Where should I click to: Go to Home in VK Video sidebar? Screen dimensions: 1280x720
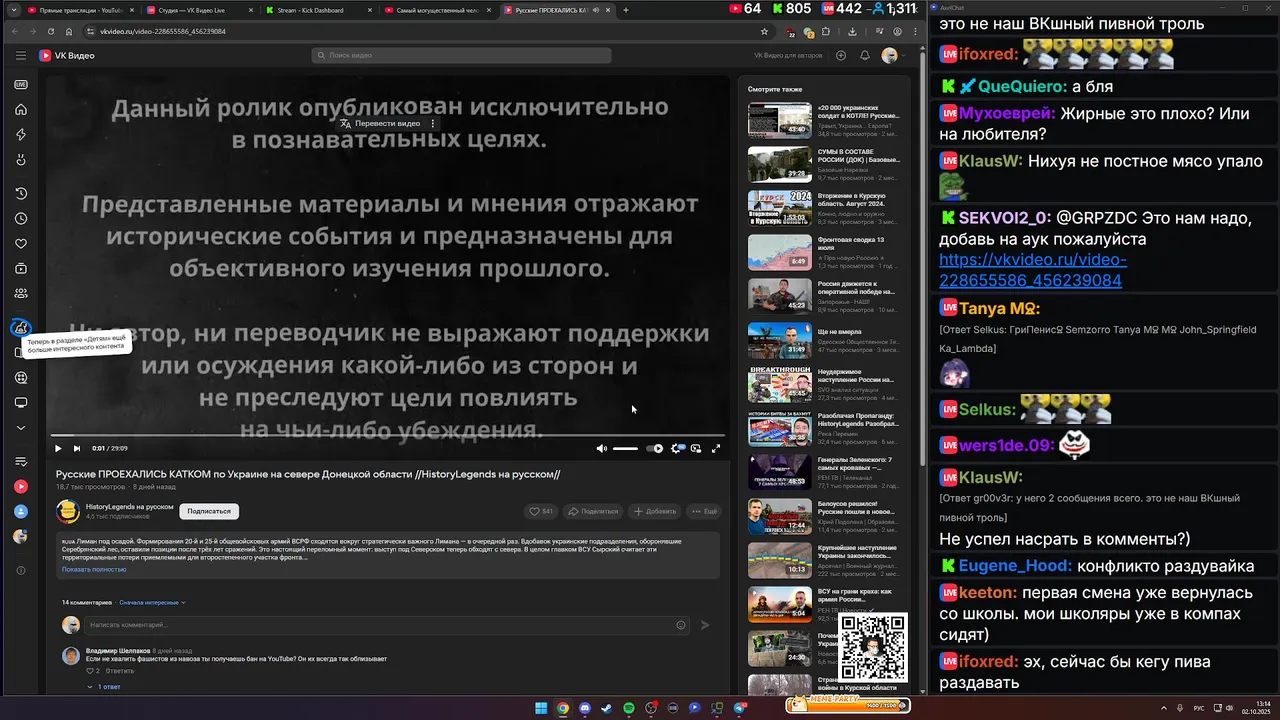coord(21,110)
